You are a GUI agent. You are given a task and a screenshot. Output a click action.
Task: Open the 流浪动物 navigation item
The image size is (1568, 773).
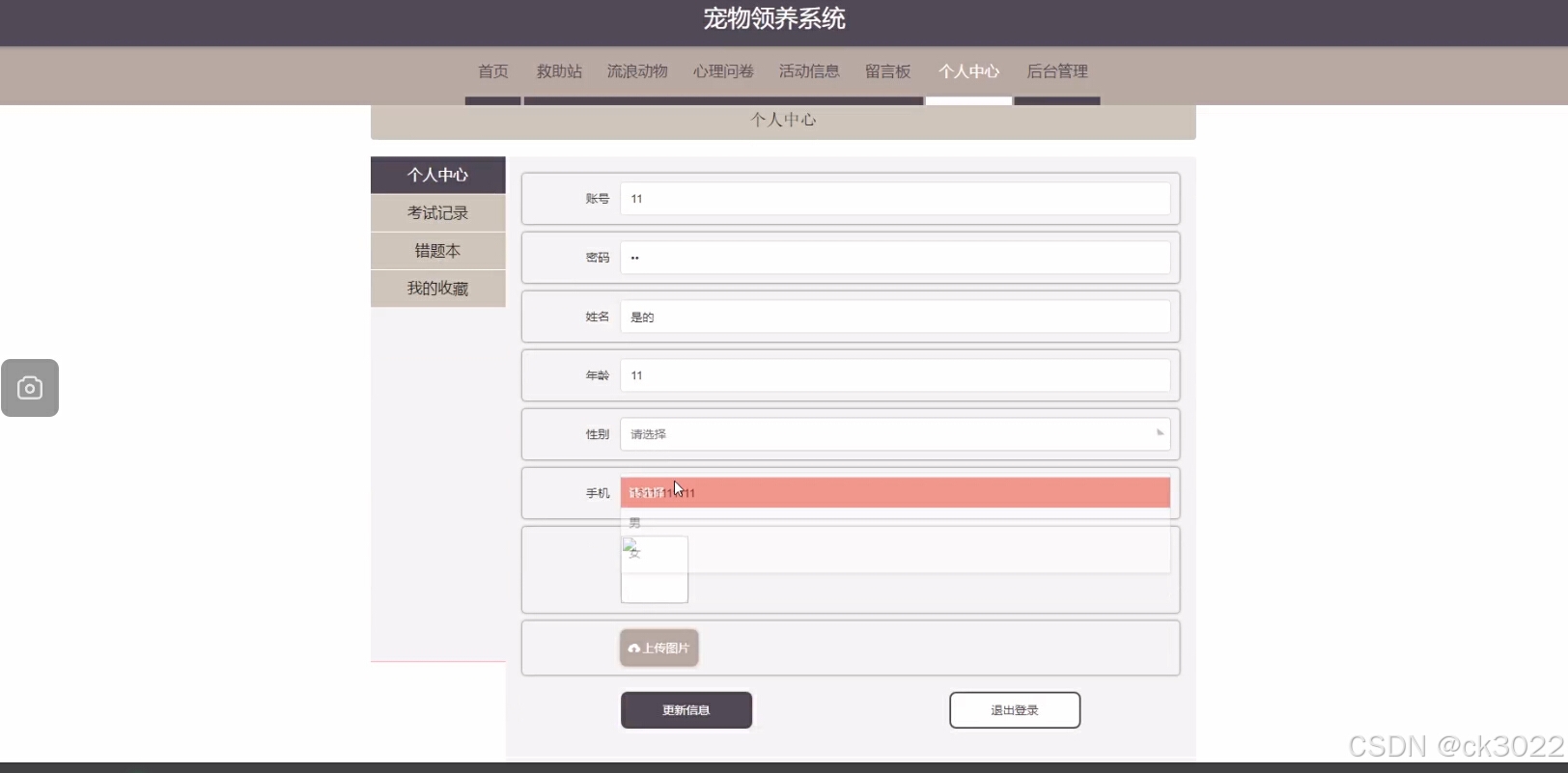[x=637, y=71]
